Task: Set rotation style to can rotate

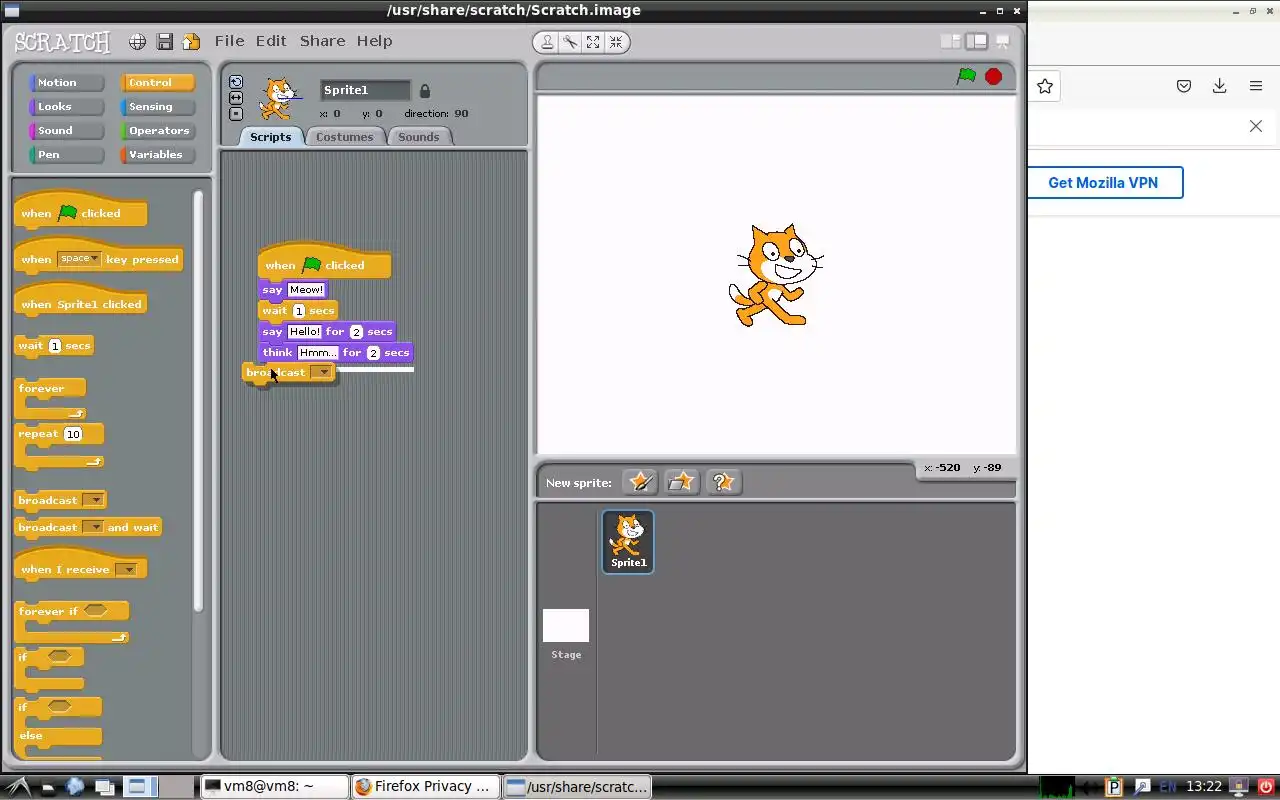Action: pos(236,82)
